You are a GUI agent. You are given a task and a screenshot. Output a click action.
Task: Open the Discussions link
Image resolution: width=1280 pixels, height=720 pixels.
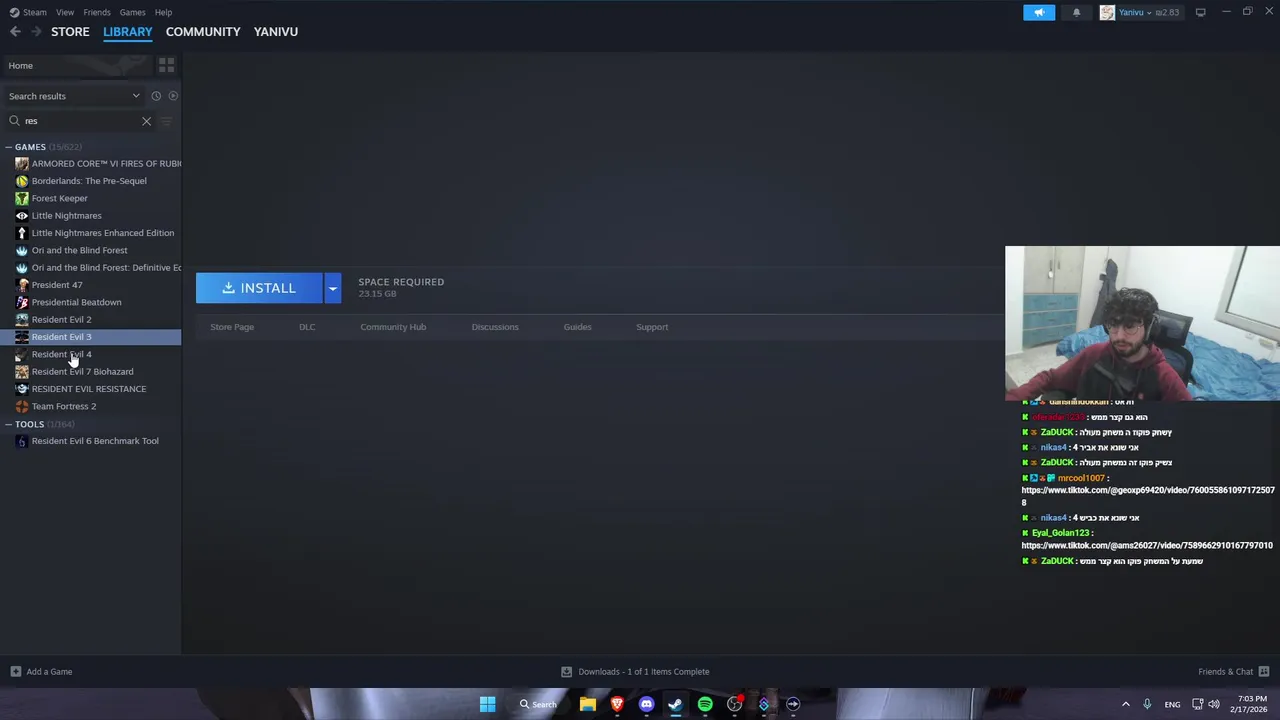pos(495,327)
